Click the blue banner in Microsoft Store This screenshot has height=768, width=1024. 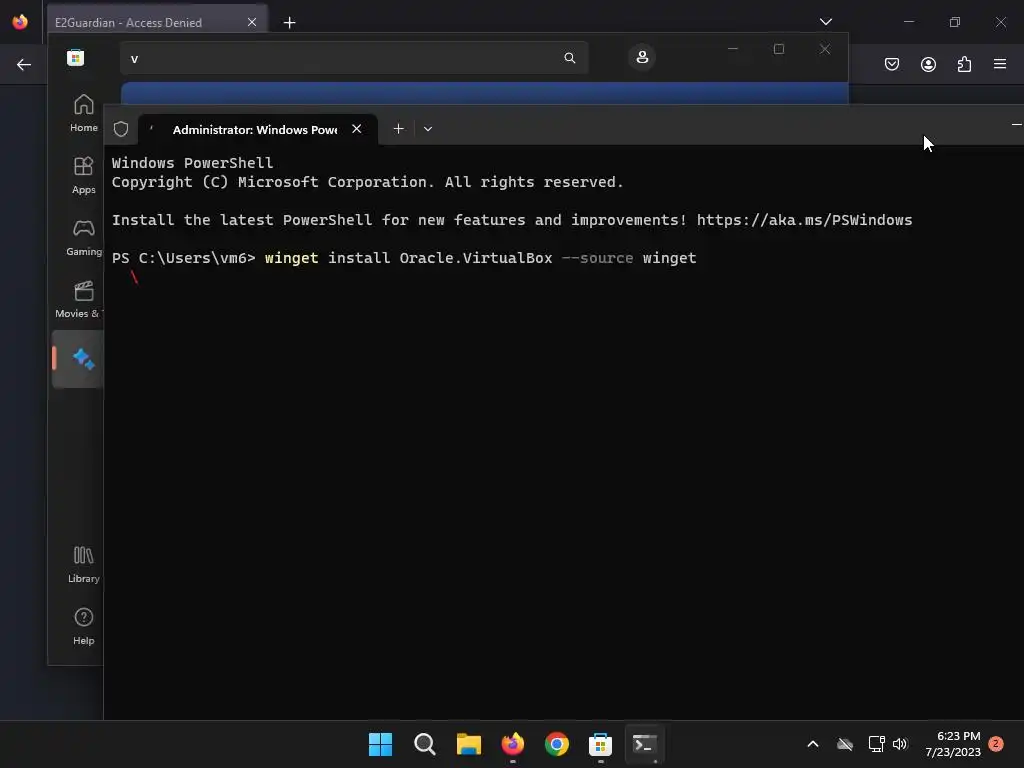(x=485, y=93)
